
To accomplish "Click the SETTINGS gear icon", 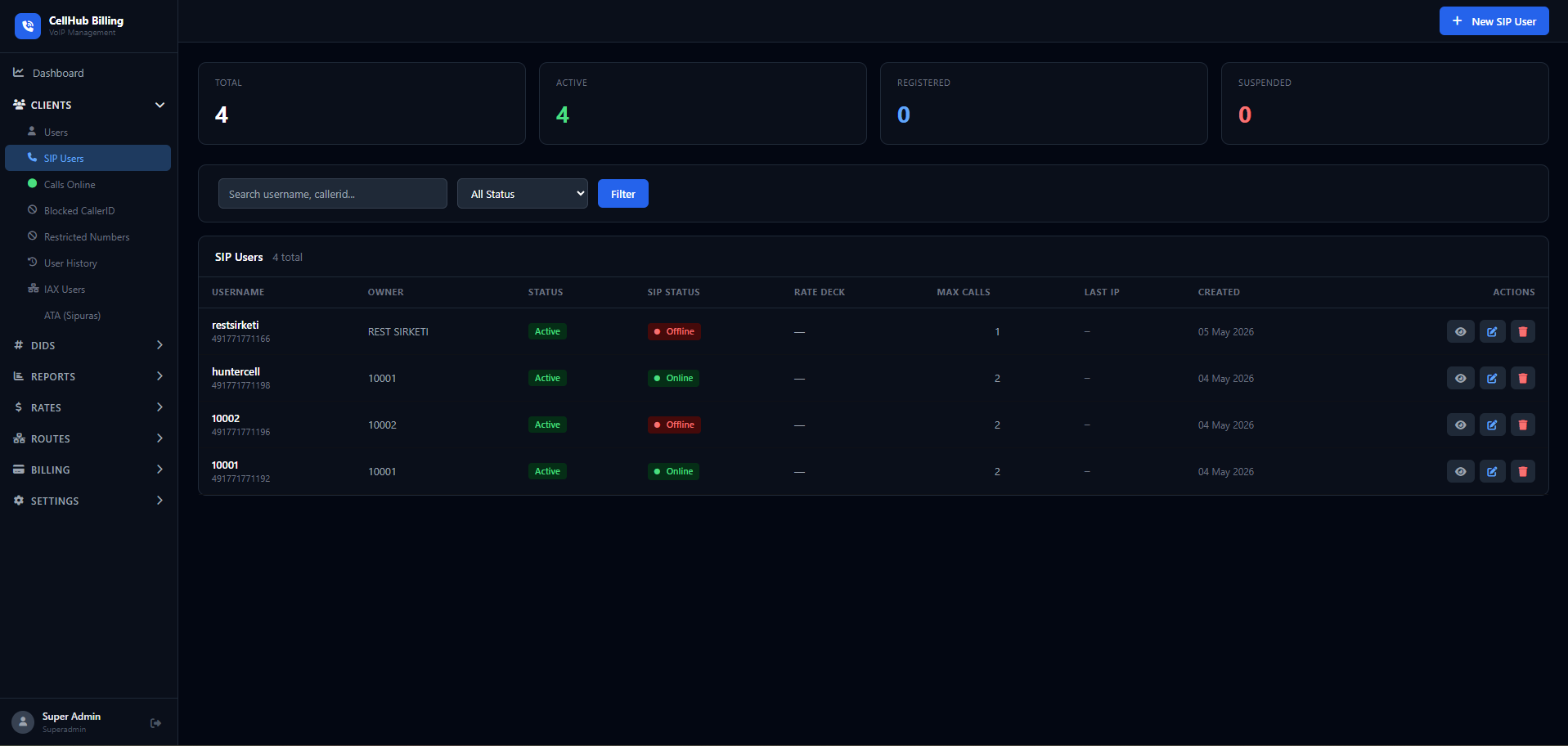I will pyautogui.click(x=19, y=501).
